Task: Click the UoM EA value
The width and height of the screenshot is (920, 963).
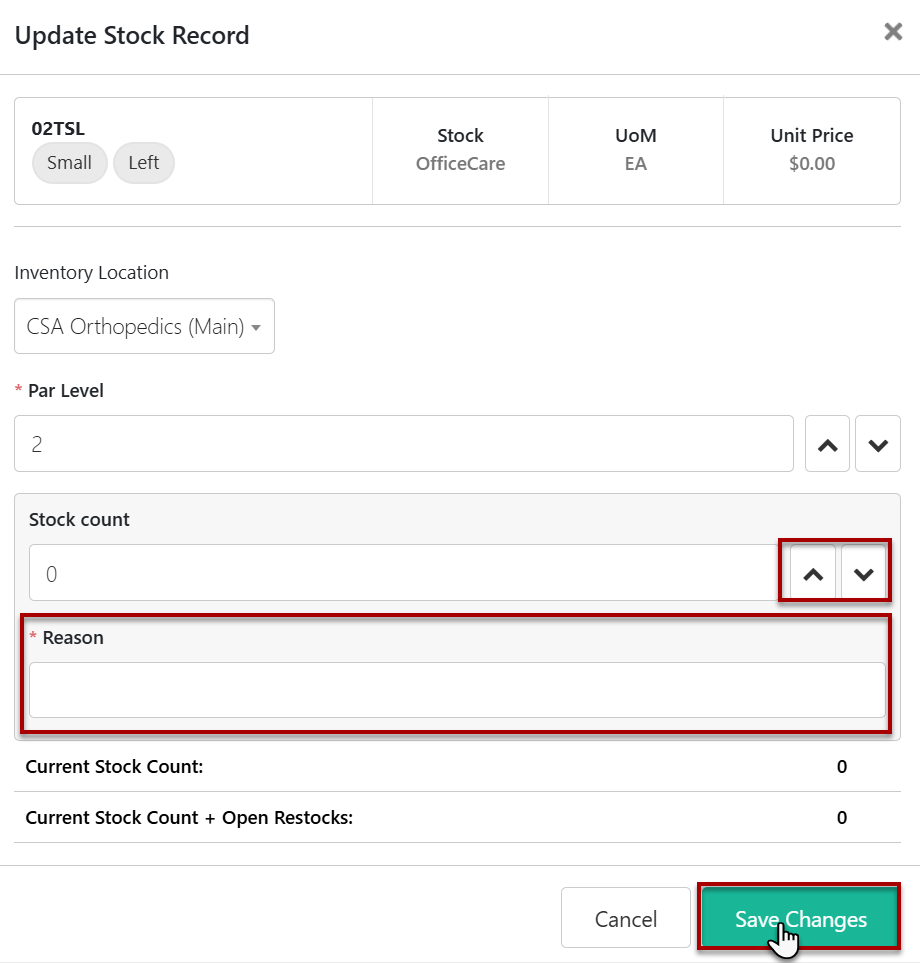Action: pyautogui.click(x=636, y=164)
